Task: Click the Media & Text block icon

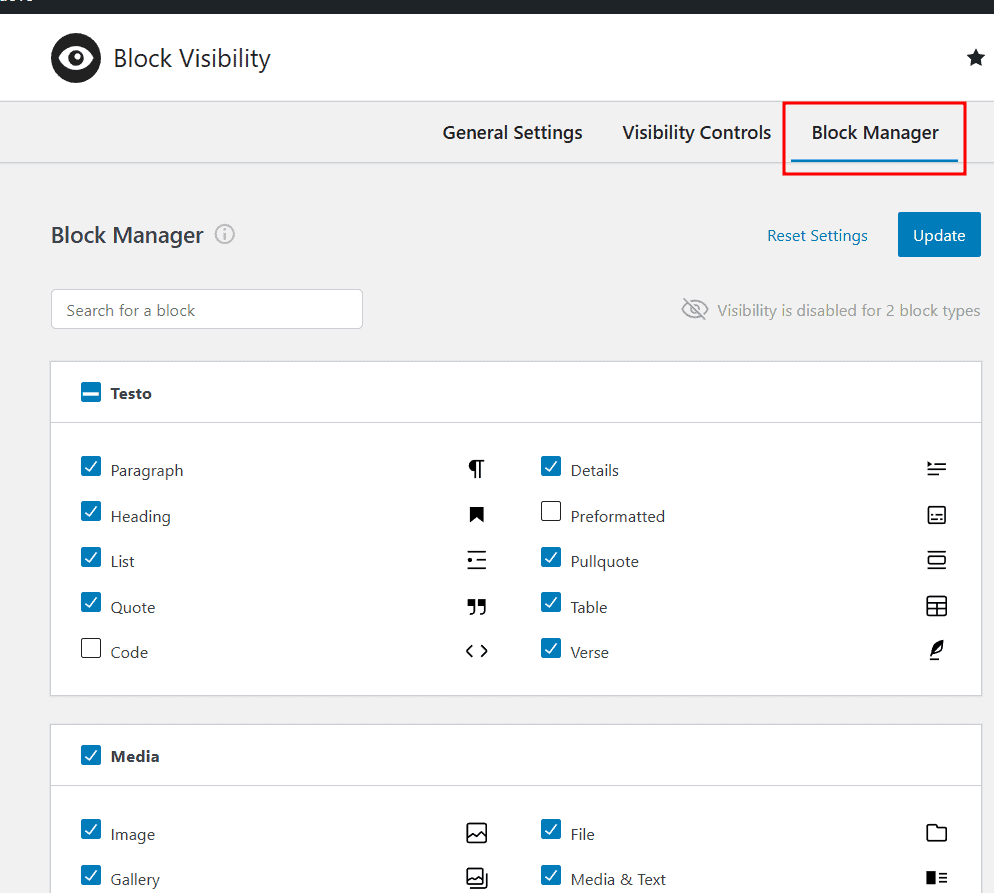Action: 936,878
